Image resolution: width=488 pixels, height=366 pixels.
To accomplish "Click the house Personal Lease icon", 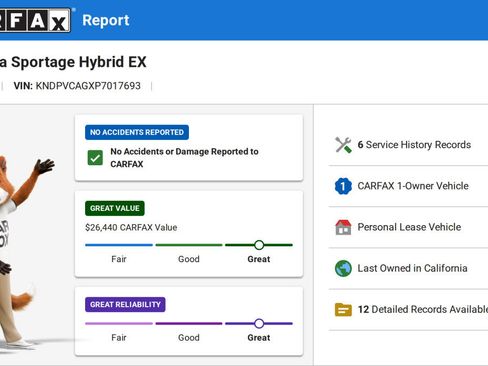I will point(343,227).
